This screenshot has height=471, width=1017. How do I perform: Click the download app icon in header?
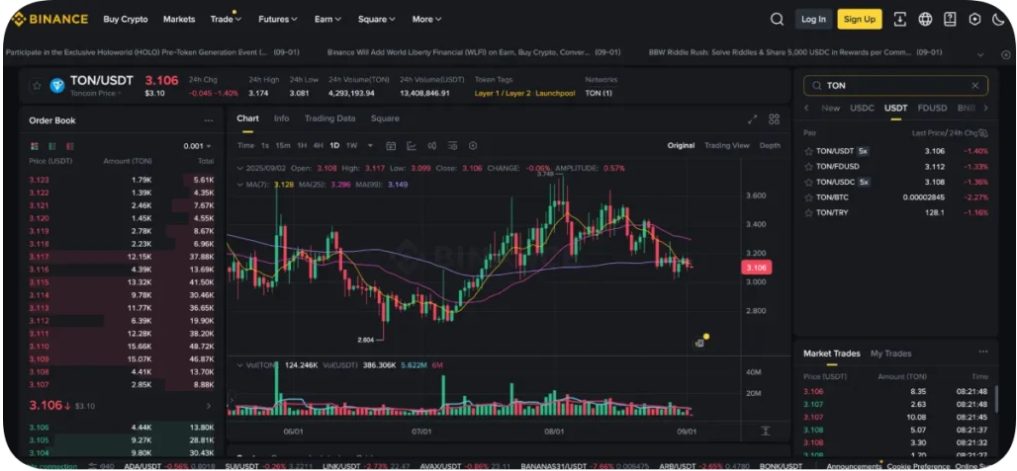click(900, 19)
